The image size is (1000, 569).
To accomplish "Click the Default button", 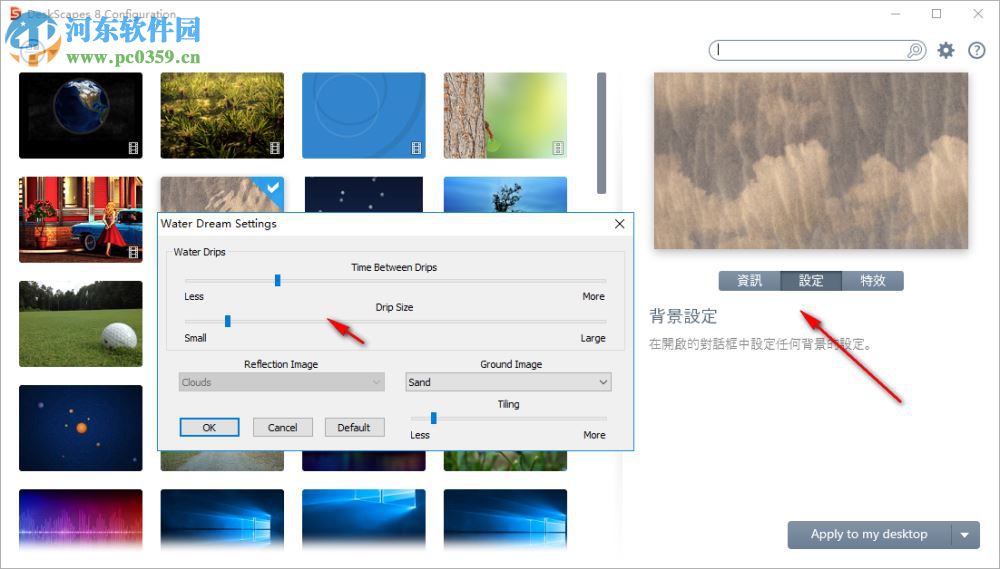I will (355, 427).
